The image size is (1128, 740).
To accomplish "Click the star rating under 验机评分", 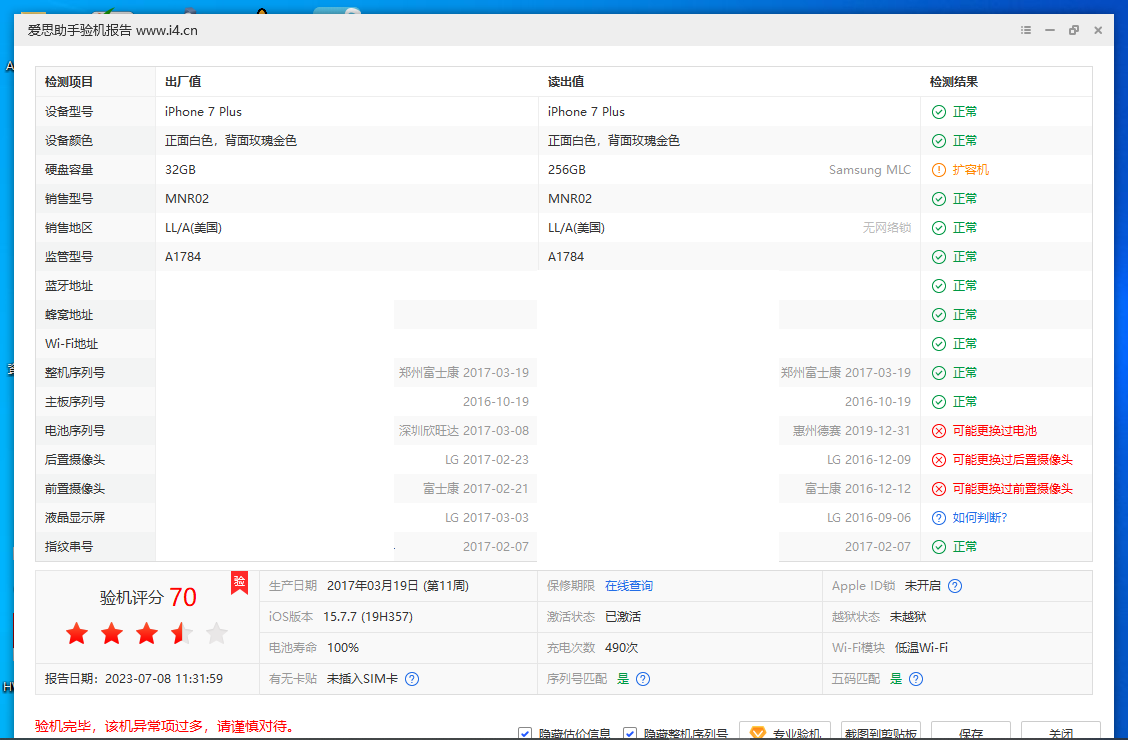I will pos(147,633).
